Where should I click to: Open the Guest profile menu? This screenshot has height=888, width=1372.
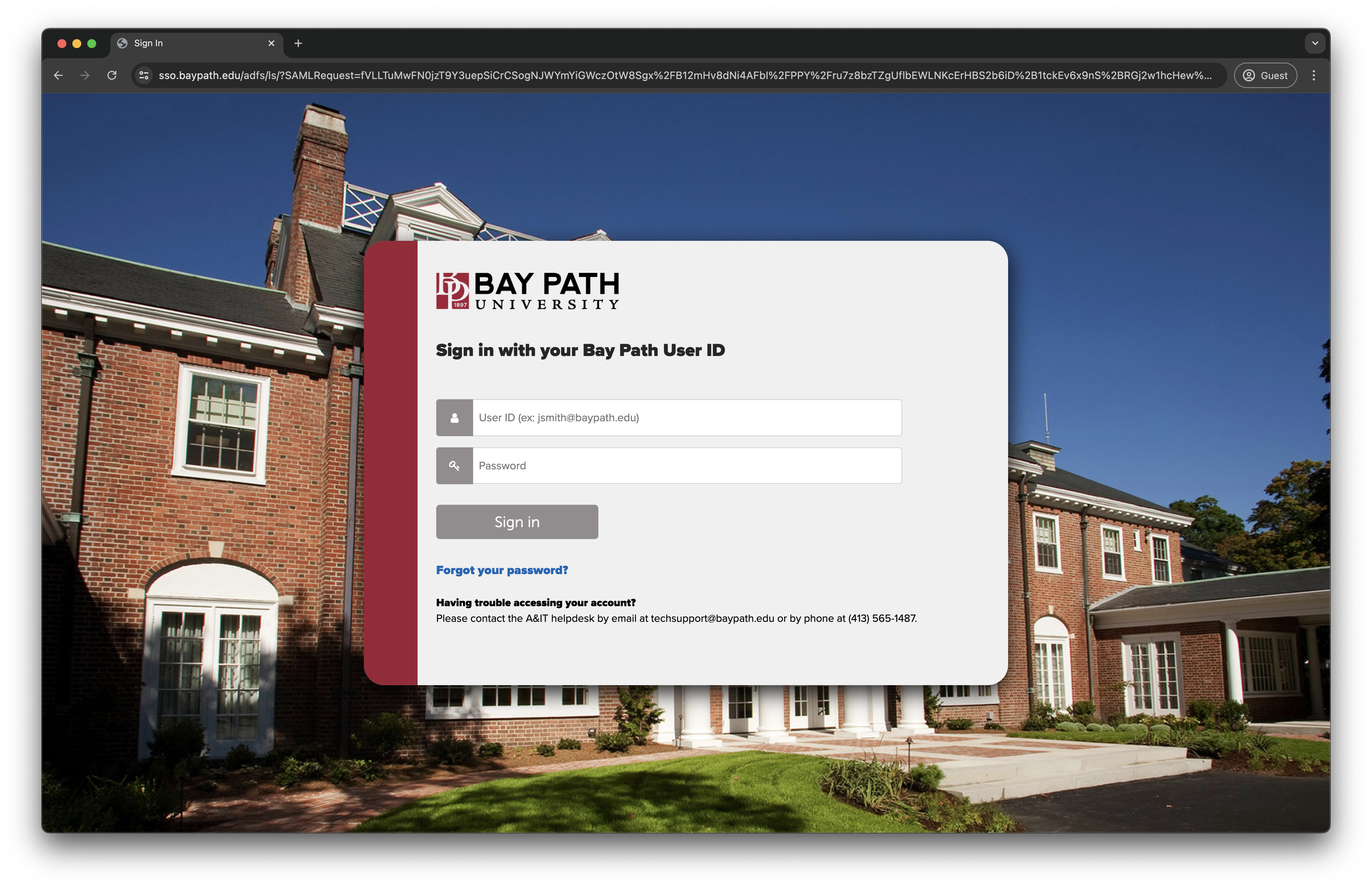1265,75
